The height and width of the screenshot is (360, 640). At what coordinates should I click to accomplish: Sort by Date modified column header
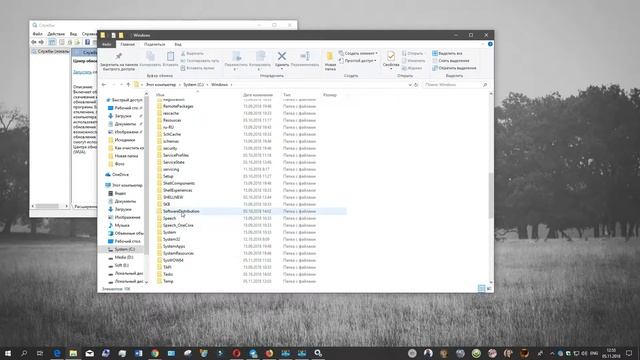click(258, 95)
